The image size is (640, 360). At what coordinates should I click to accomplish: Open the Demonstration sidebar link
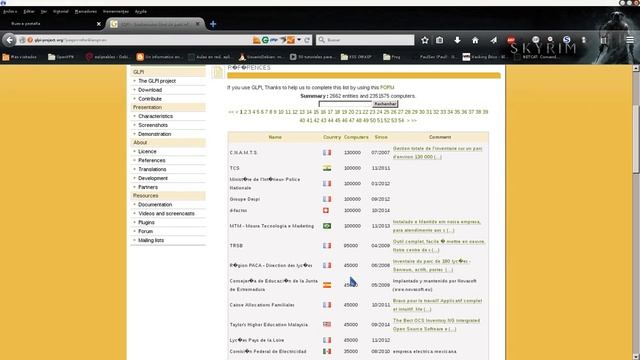[154, 134]
